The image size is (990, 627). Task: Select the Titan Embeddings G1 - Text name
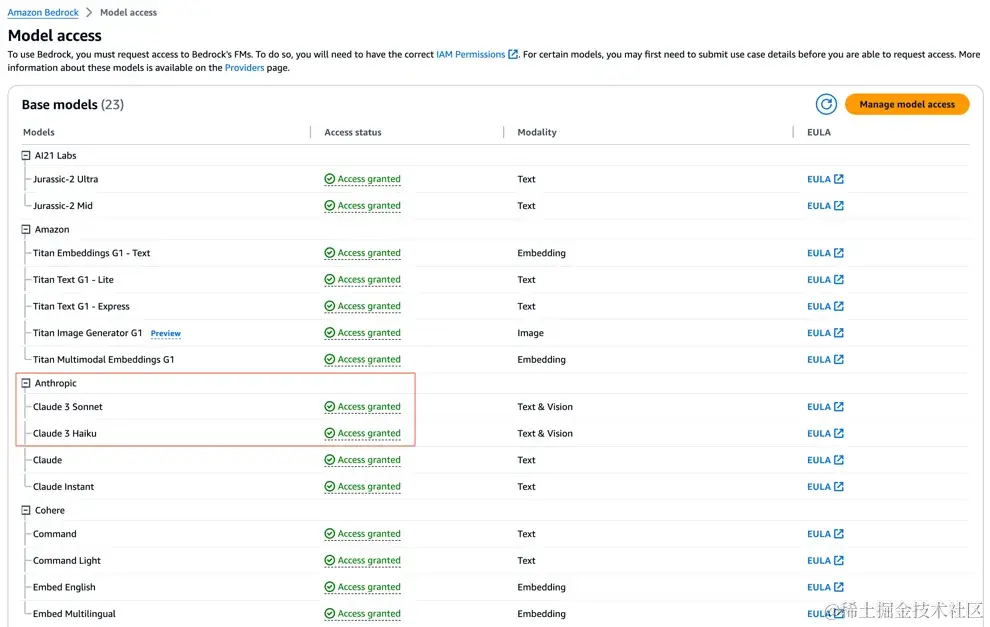pyautogui.click(x=92, y=253)
